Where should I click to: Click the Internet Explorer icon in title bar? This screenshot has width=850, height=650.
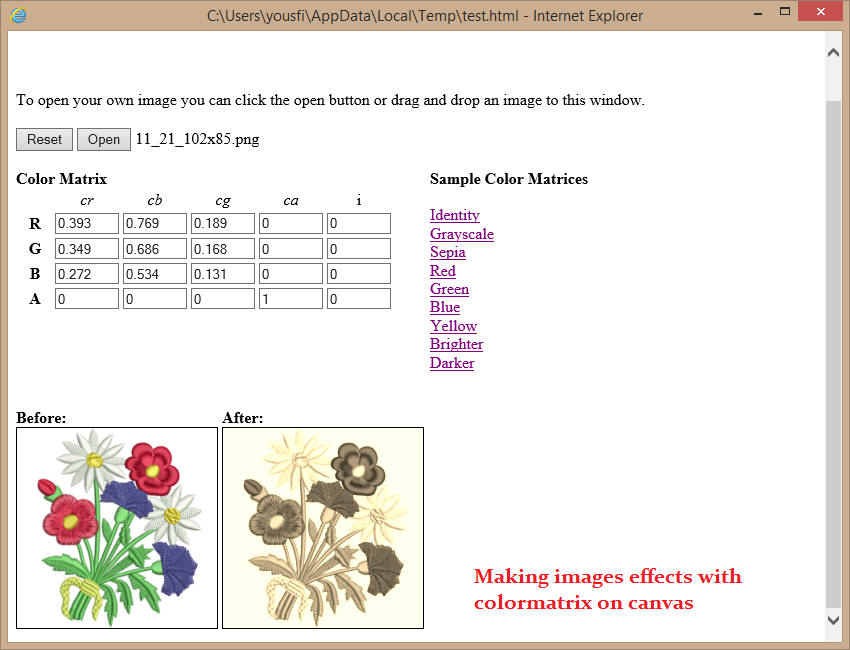click(17, 15)
